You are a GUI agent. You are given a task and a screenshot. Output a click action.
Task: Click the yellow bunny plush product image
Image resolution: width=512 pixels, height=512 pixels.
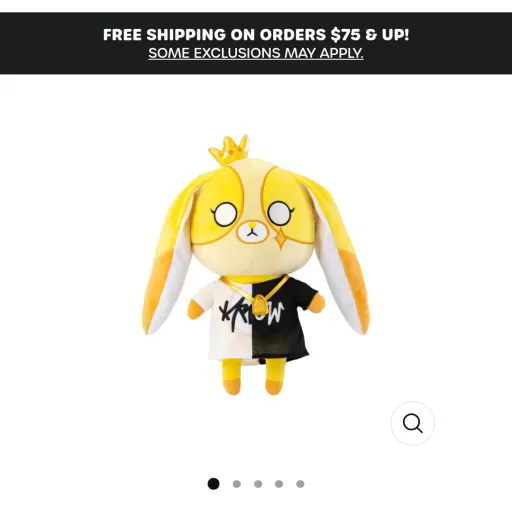click(x=256, y=265)
